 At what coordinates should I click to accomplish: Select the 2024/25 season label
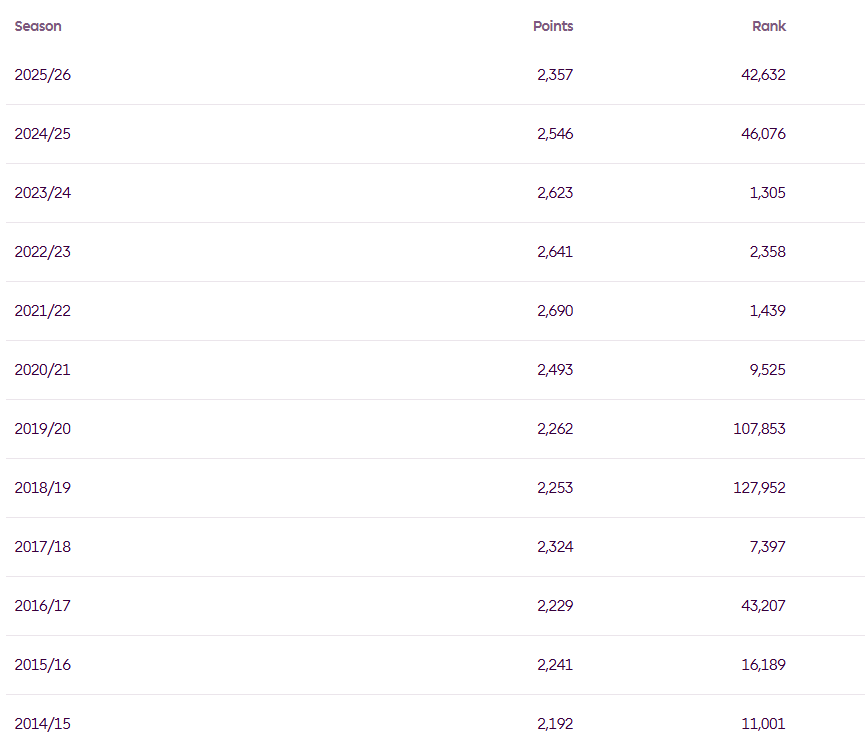click(42, 134)
